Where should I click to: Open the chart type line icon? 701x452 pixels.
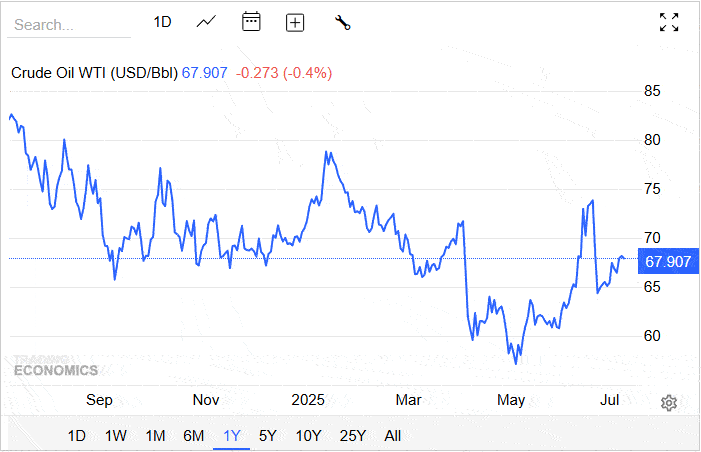point(207,22)
